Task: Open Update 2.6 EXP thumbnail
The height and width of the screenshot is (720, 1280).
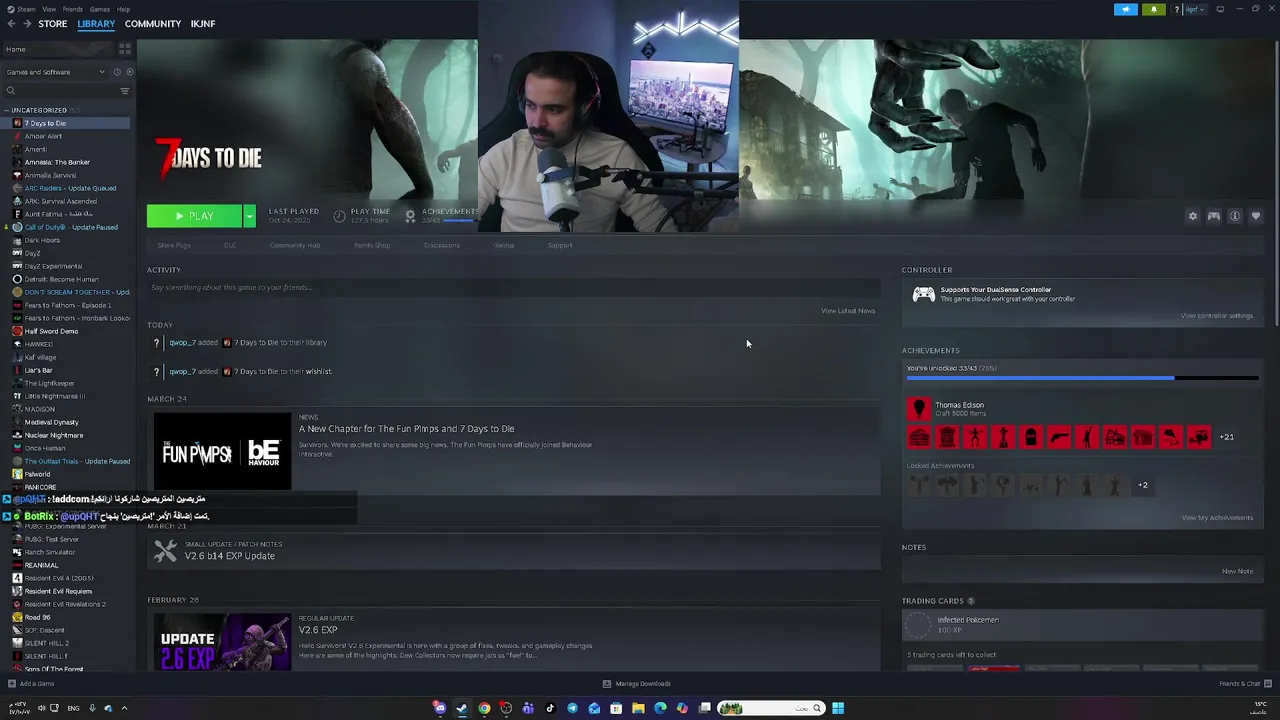Action: pos(222,641)
